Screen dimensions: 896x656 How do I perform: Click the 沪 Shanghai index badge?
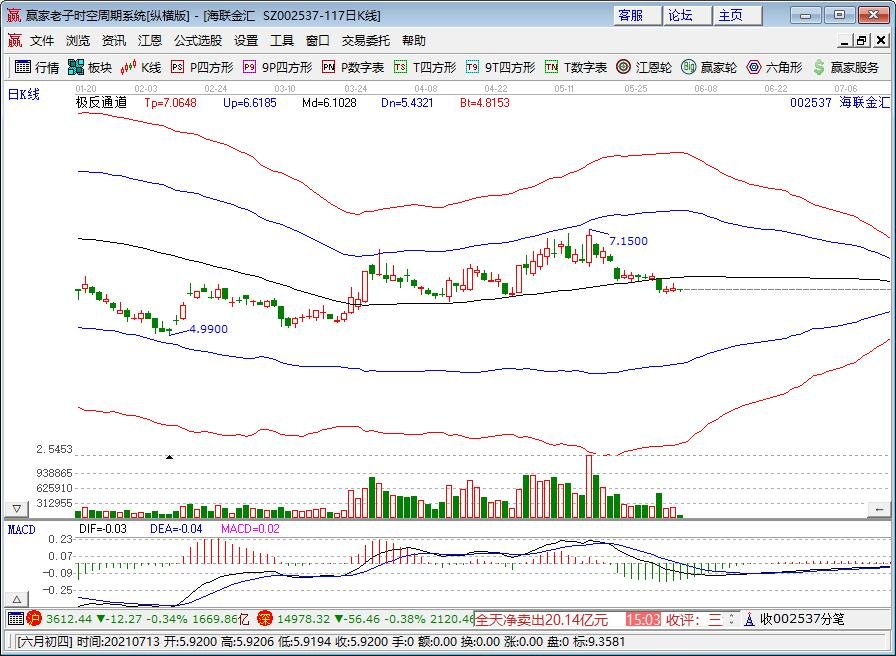(x=35, y=618)
